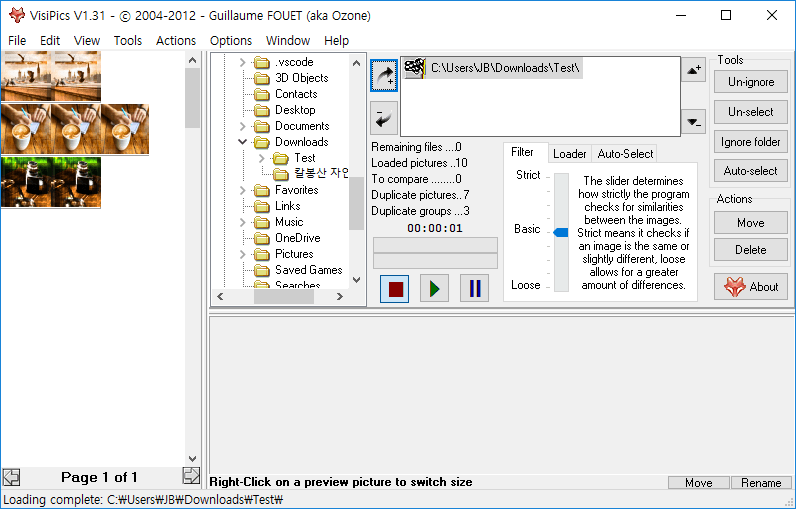The height and width of the screenshot is (509, 796).
Task: Select the Music folder
Action: pos(278,222)
